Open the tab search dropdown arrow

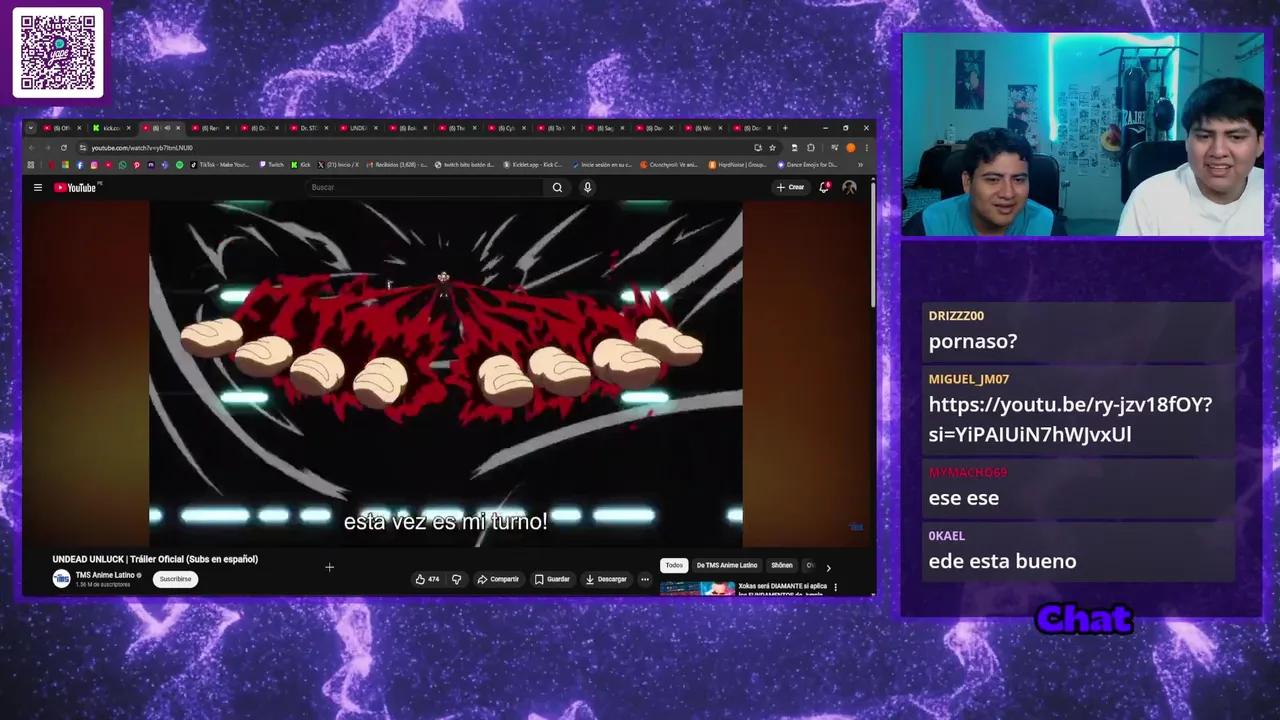coord(31,128)
